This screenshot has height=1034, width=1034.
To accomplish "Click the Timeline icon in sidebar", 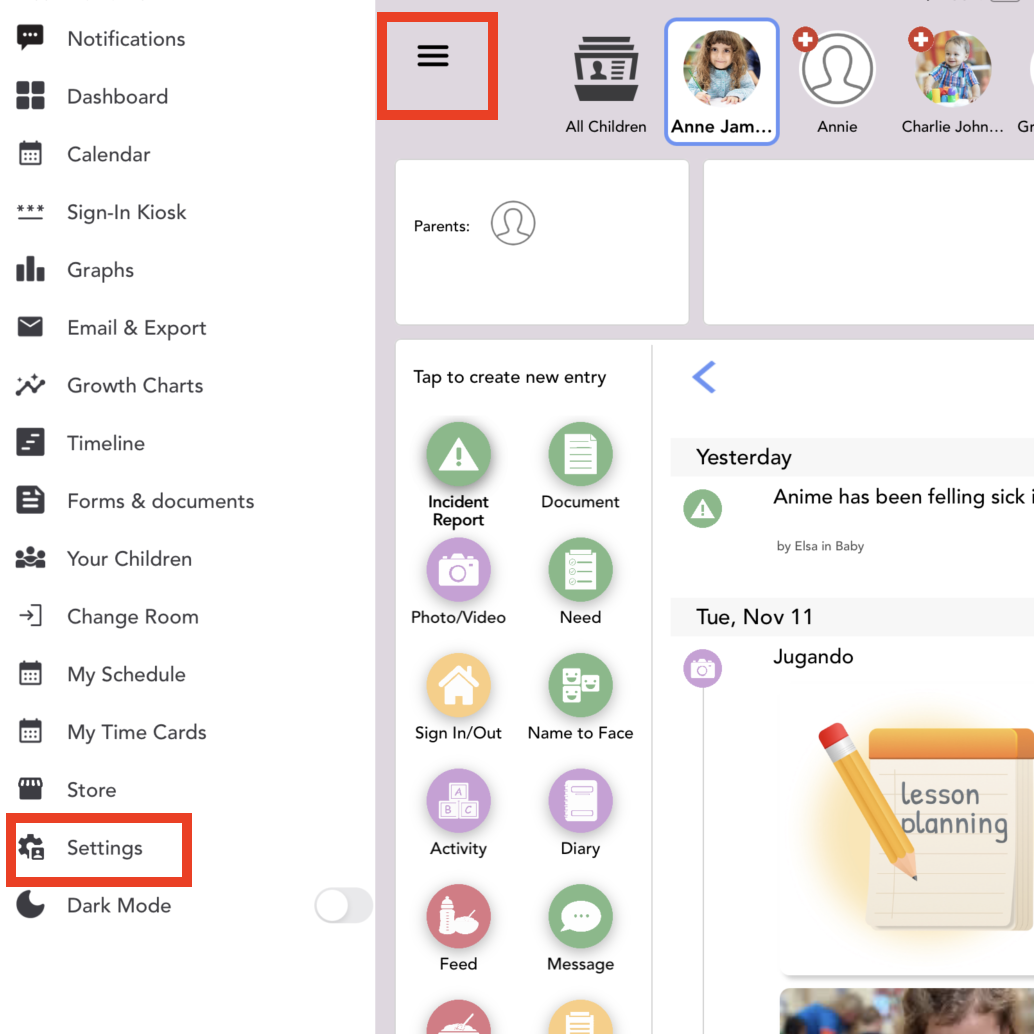I will tap(30, 442).
